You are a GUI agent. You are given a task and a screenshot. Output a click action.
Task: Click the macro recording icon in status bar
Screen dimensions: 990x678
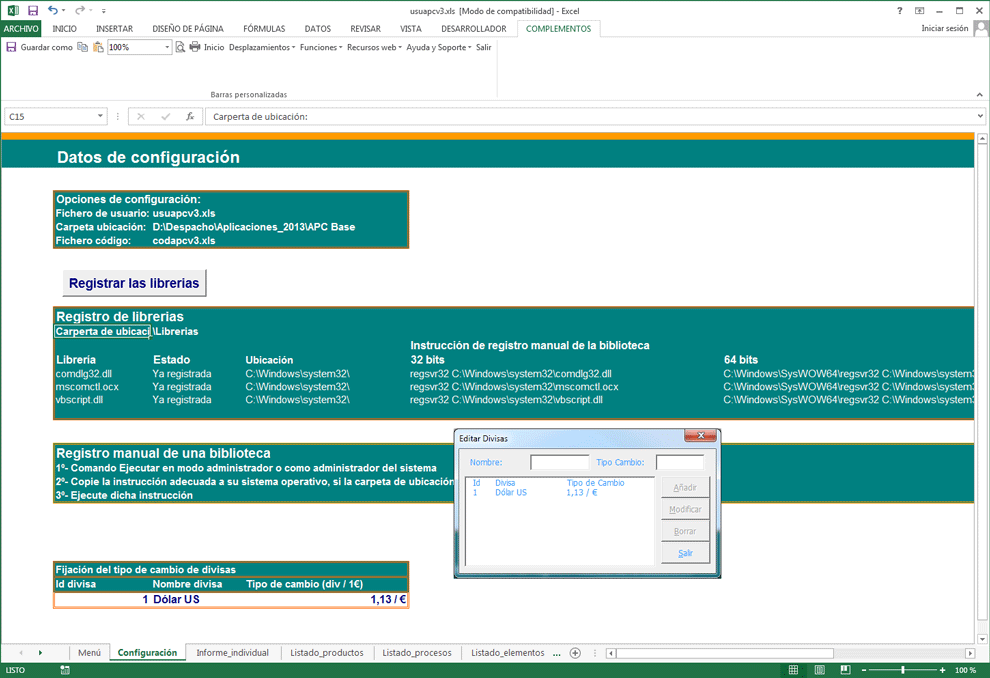(x=65, y=670)
